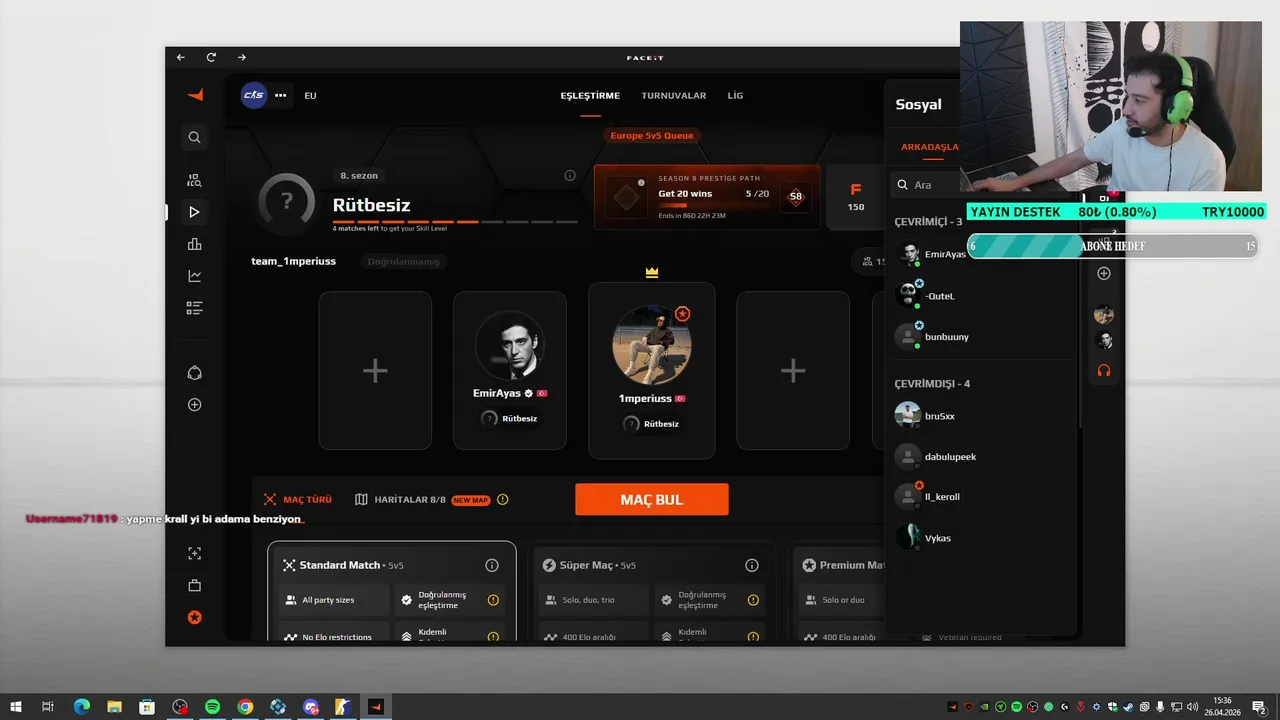Viewport: 1280px width, 720px height.
Task: Switch to the LİG tab
Action: point(735,96)
